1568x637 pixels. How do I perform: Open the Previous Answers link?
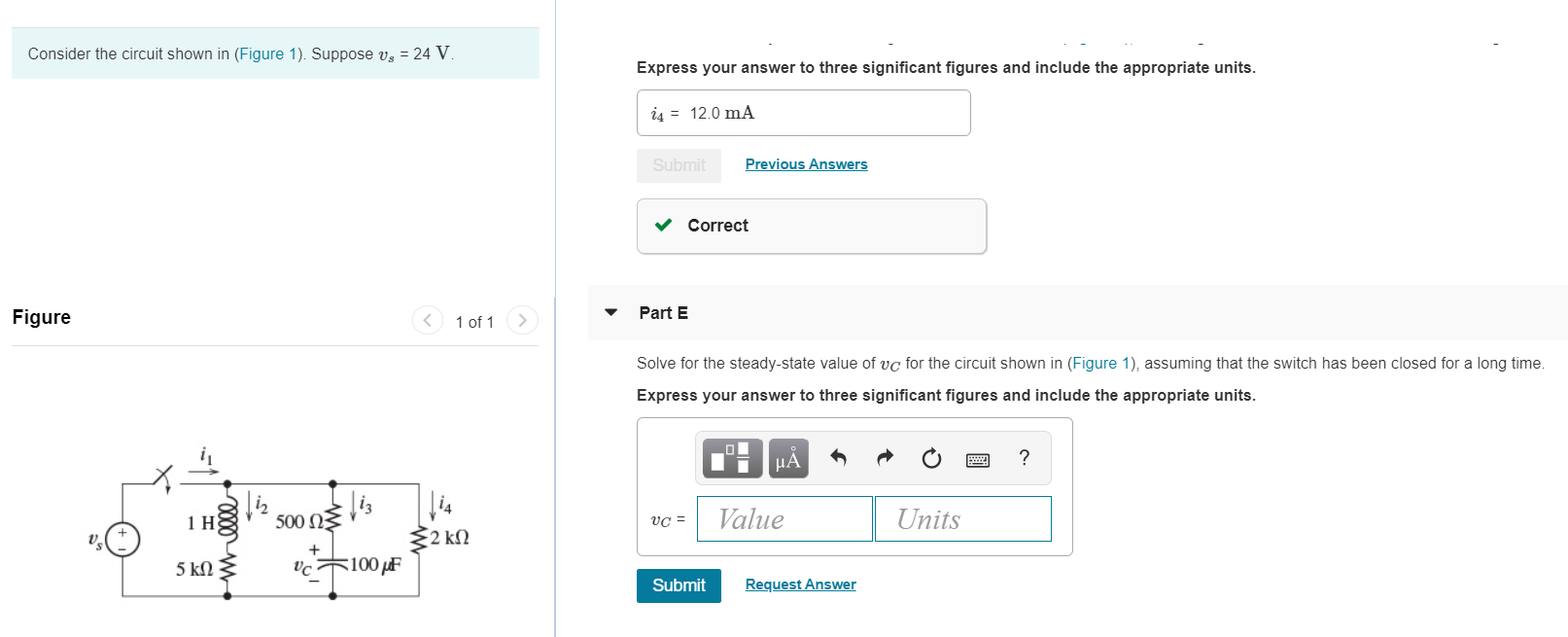point(806,163)
